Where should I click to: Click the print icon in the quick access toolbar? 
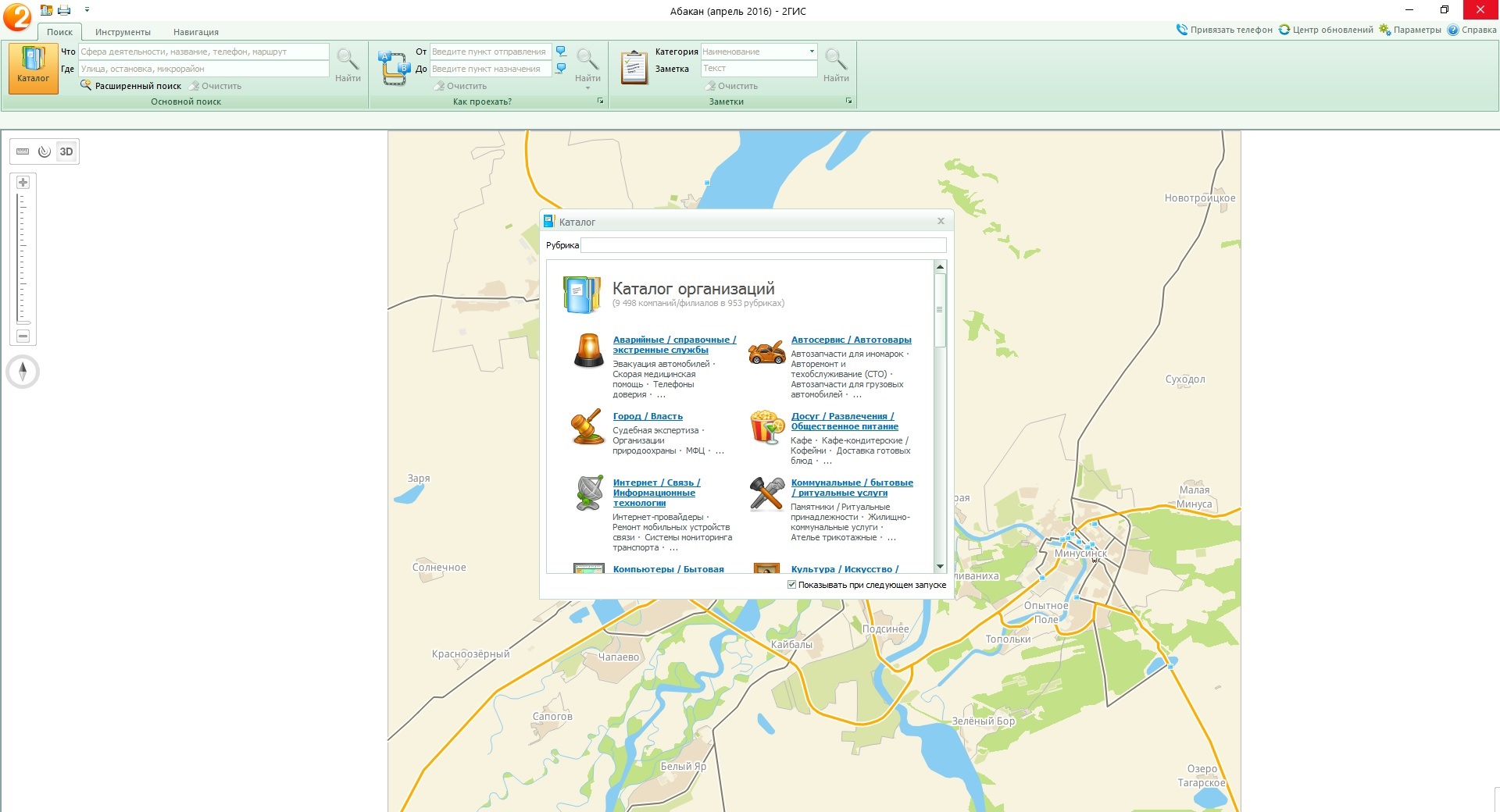pos(64,10)
